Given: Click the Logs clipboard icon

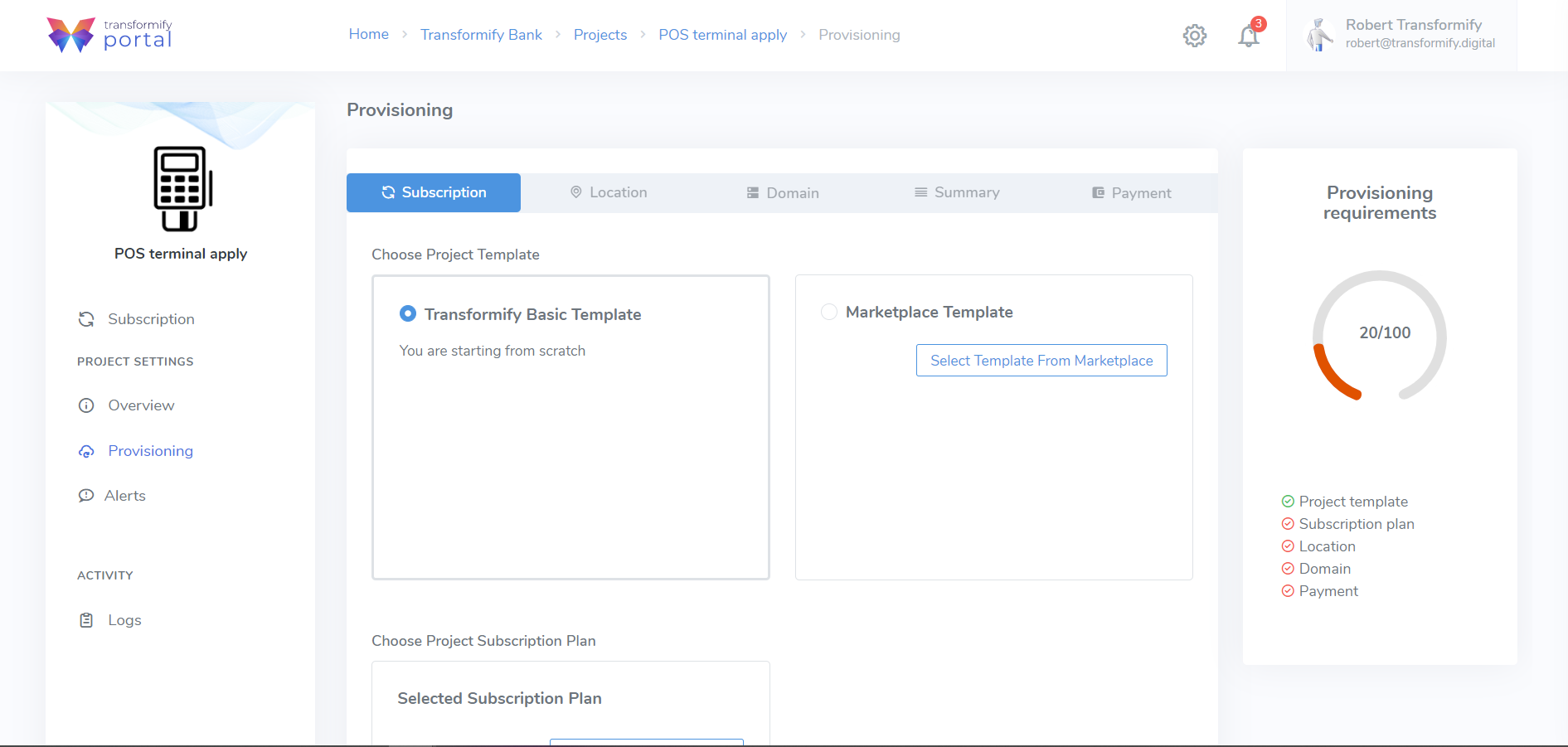Looking at the screenshot, I should pos(86,620).
